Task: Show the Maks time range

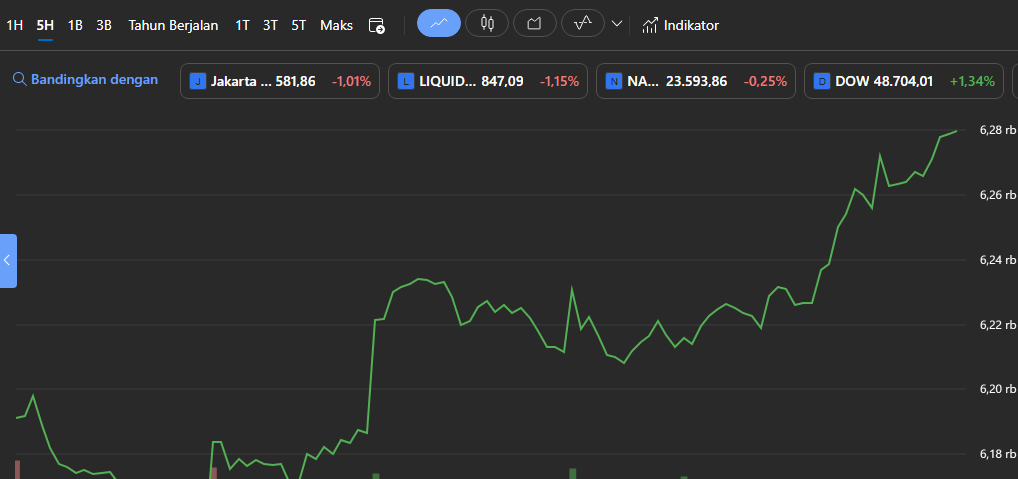Action: point(336,25)
